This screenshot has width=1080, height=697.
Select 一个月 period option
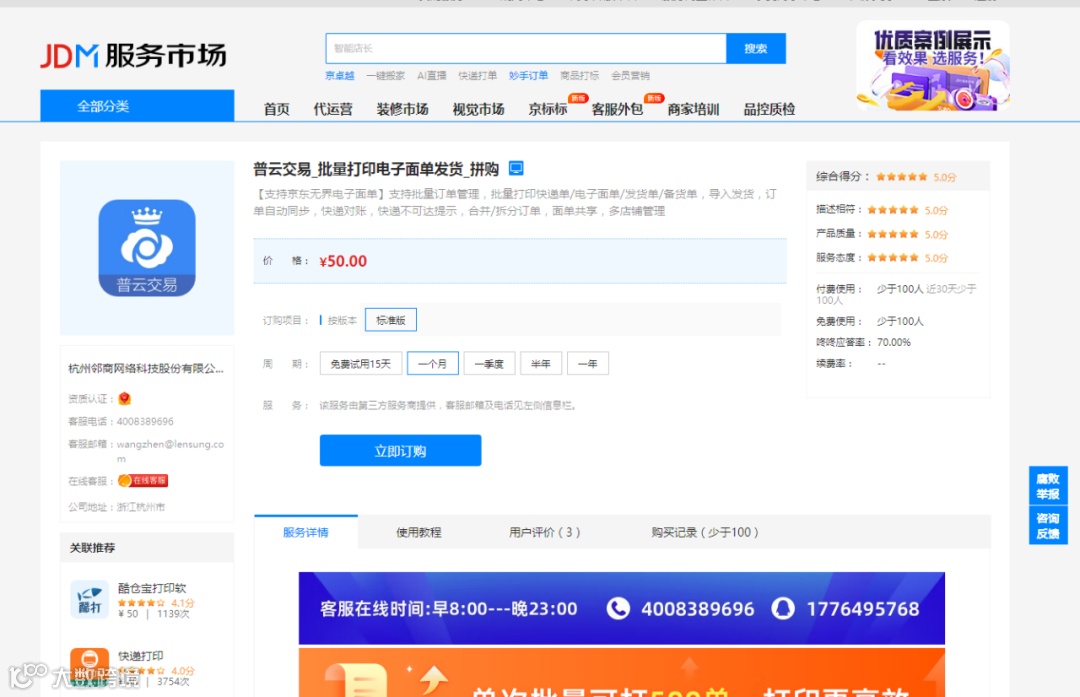433,364
